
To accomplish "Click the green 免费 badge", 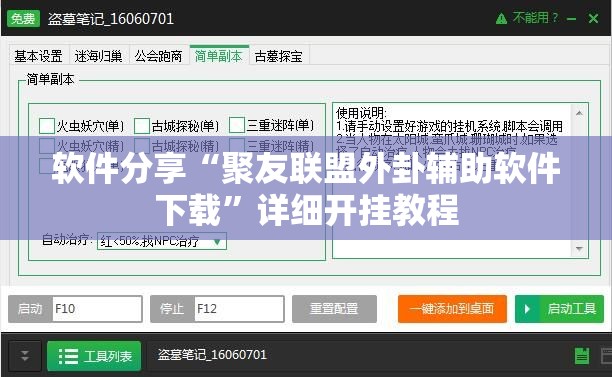I will point(23,18).
